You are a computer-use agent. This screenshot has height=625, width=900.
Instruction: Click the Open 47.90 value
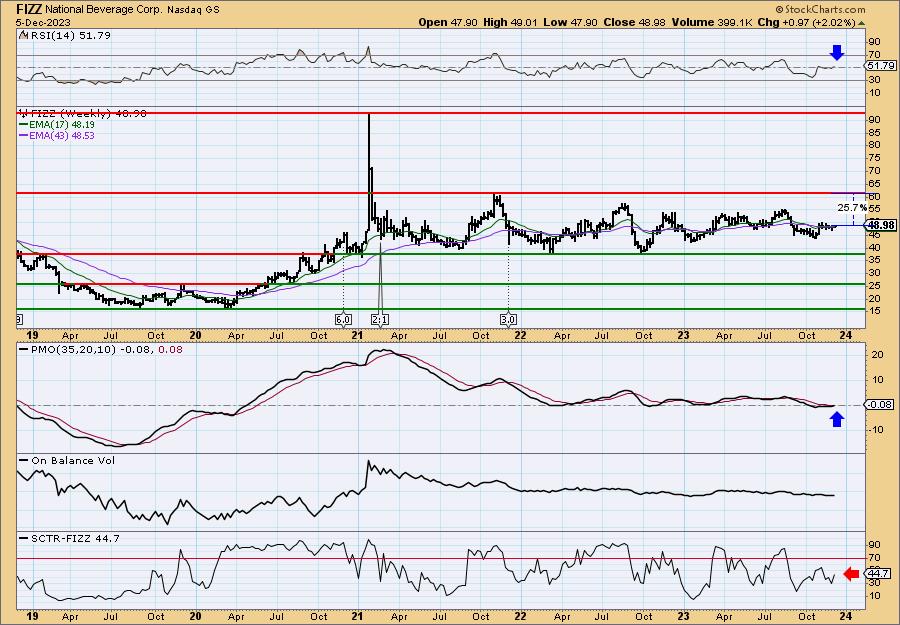pos(448,22)
